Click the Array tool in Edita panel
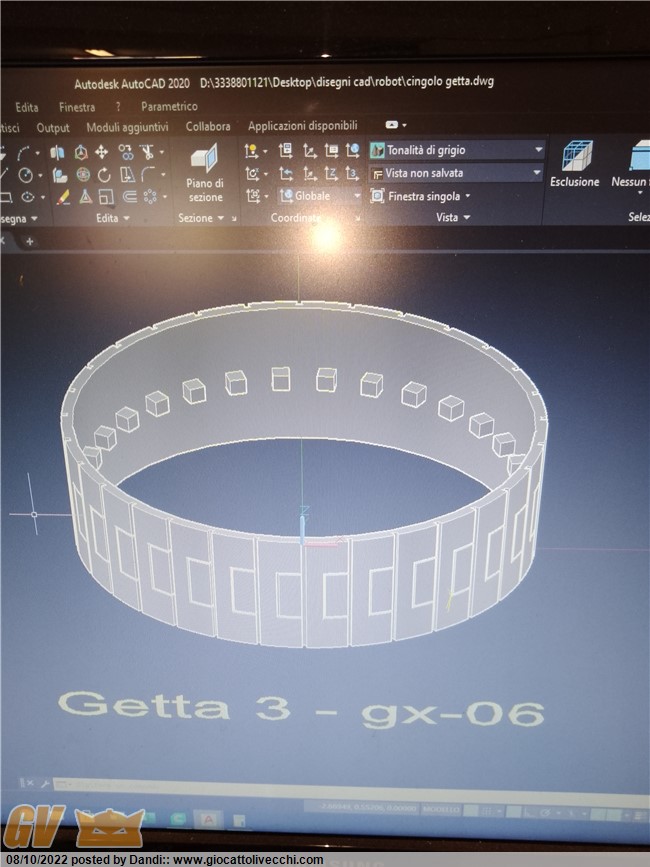This screenshot has width=650, height=867. point(152,197)
